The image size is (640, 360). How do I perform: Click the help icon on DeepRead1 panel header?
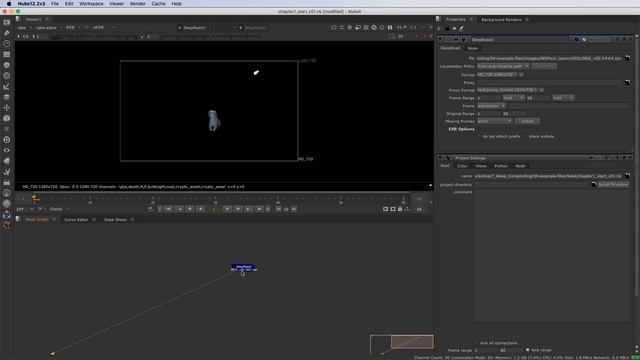tap(617, 40)
